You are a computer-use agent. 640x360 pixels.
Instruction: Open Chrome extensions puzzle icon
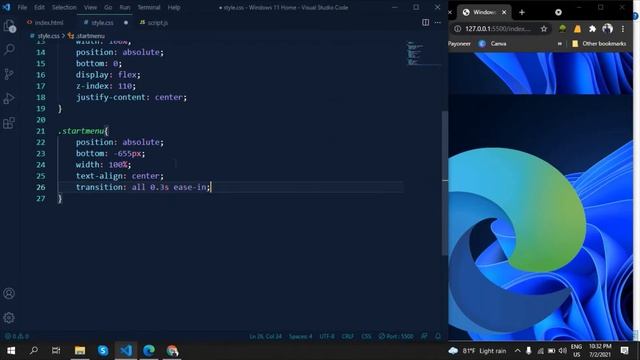592,29
